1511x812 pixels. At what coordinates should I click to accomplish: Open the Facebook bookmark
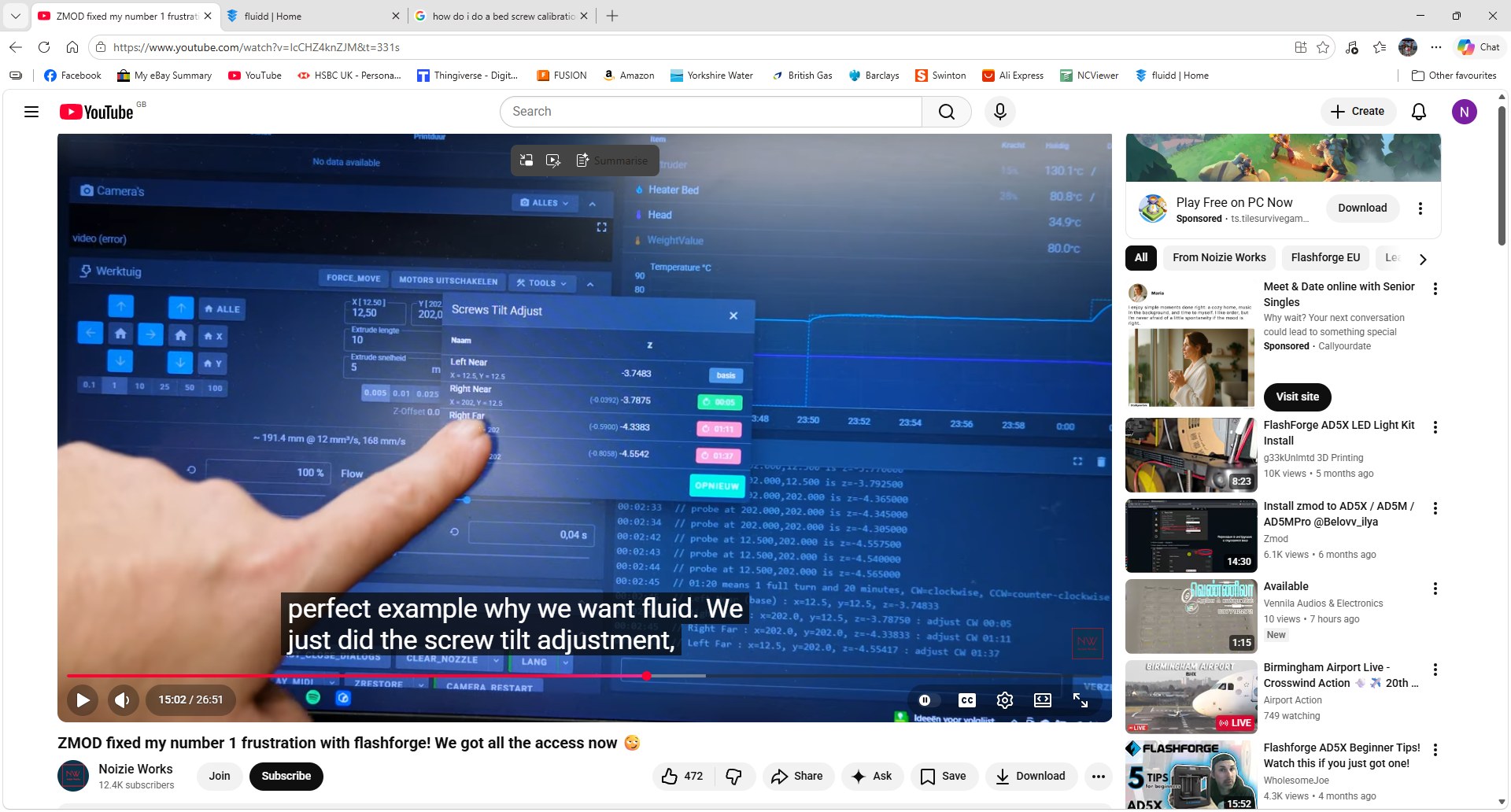[72, 76]
